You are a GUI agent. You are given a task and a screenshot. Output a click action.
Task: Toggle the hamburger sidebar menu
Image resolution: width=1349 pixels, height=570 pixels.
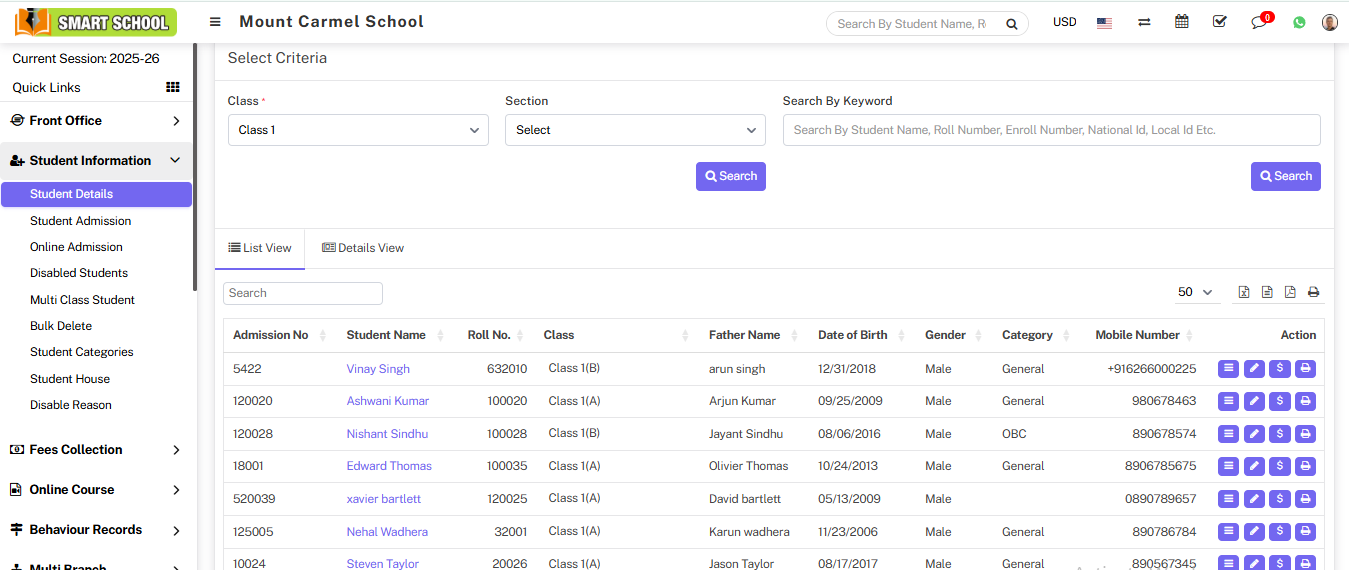[x=215, y=22]
